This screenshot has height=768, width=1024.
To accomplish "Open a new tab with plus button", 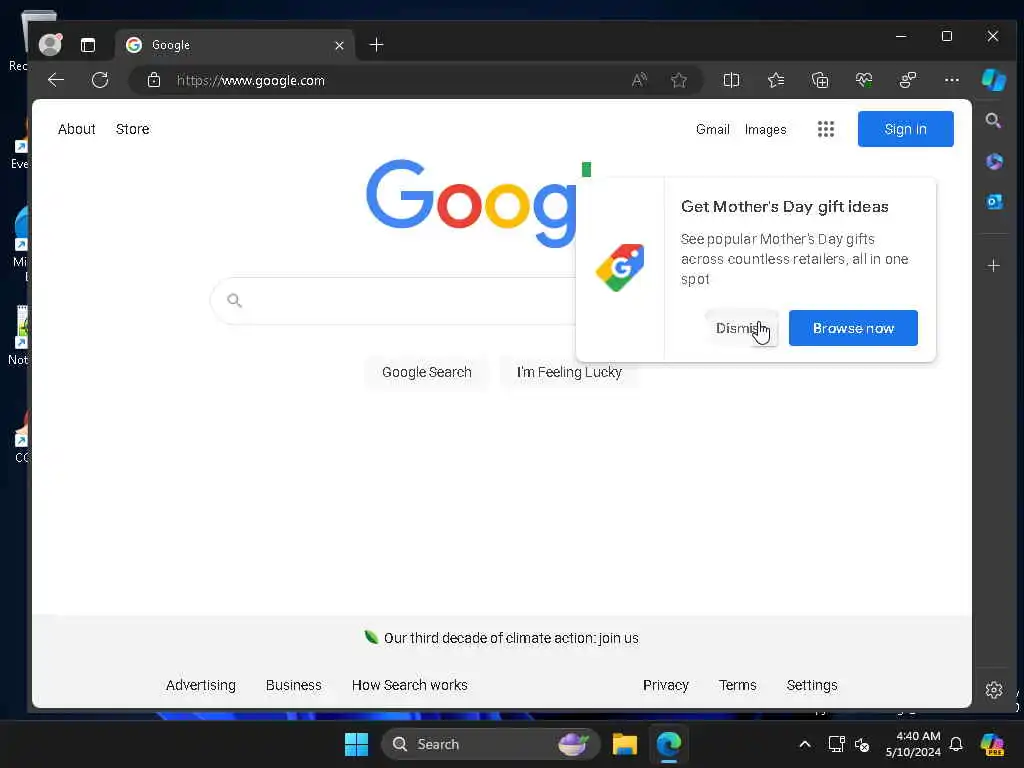I will 376,44.
